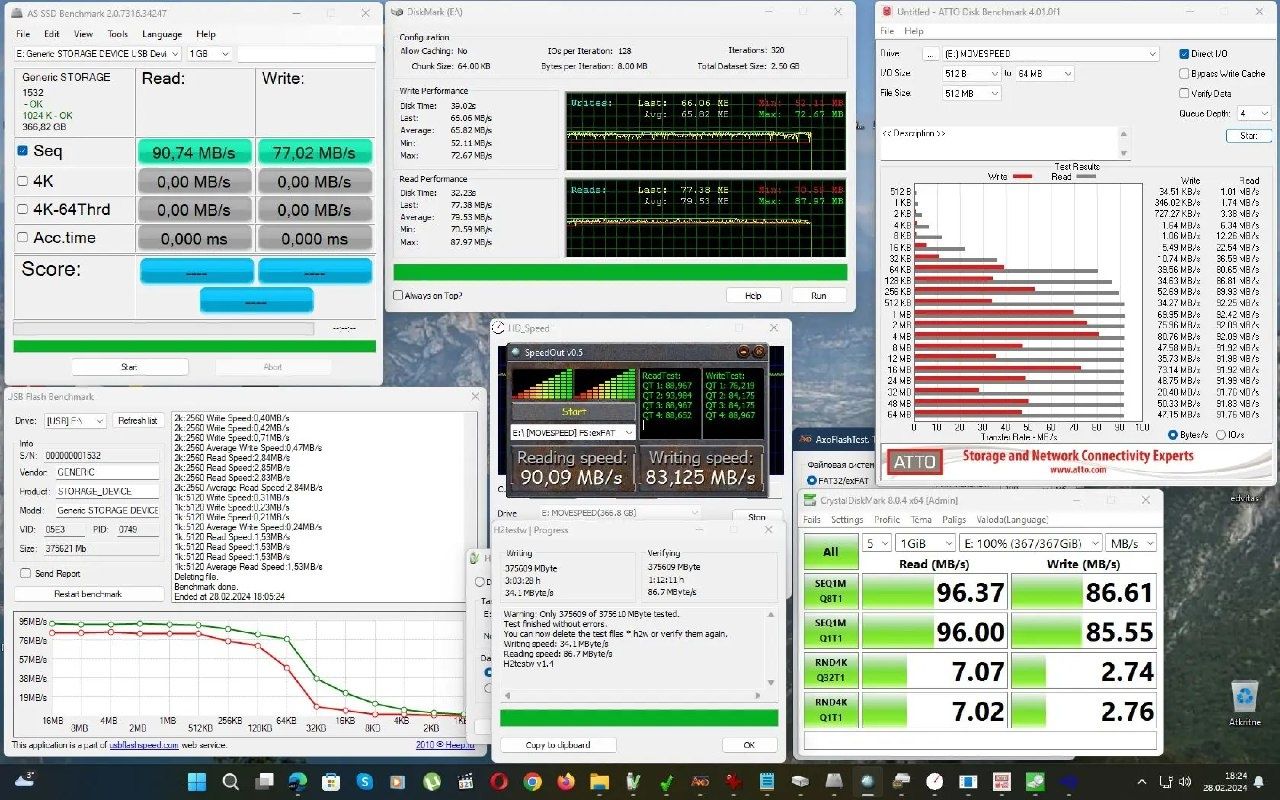Open the Recycle Bin desktop icon

pyautogui.click(x=1245, y=703)
